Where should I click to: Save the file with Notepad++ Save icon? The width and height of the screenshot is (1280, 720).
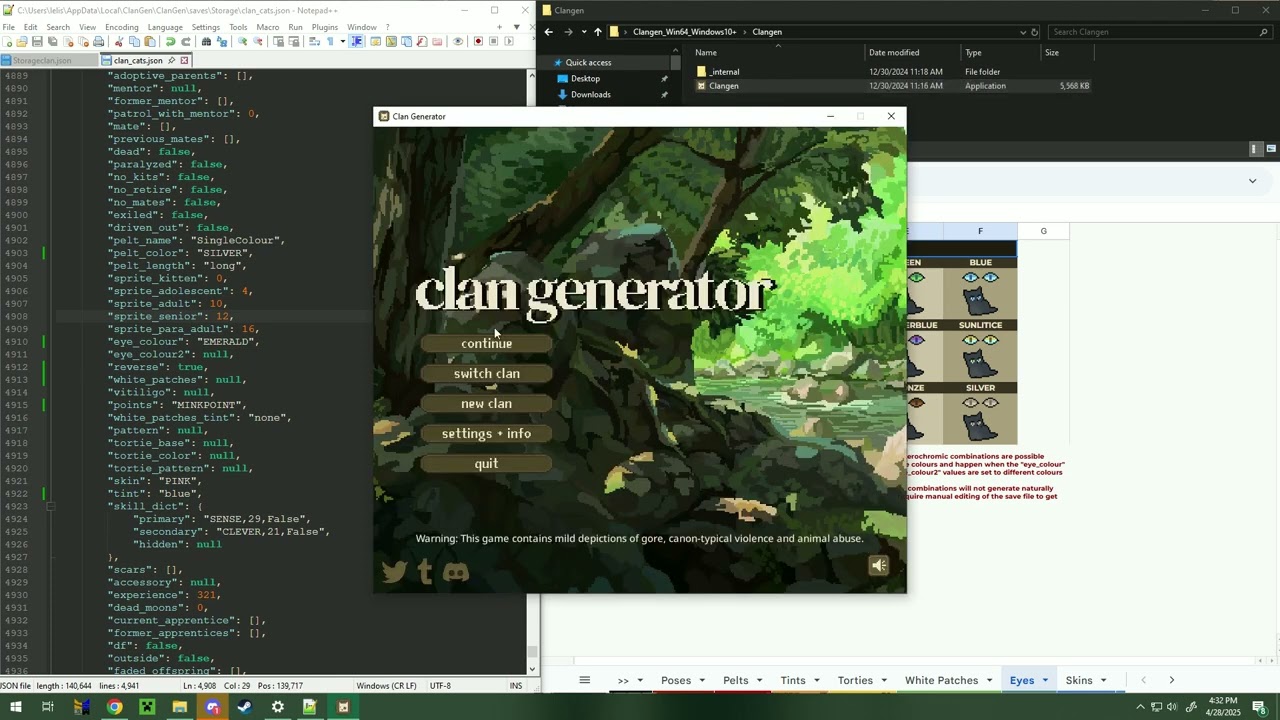click(37, 41)
